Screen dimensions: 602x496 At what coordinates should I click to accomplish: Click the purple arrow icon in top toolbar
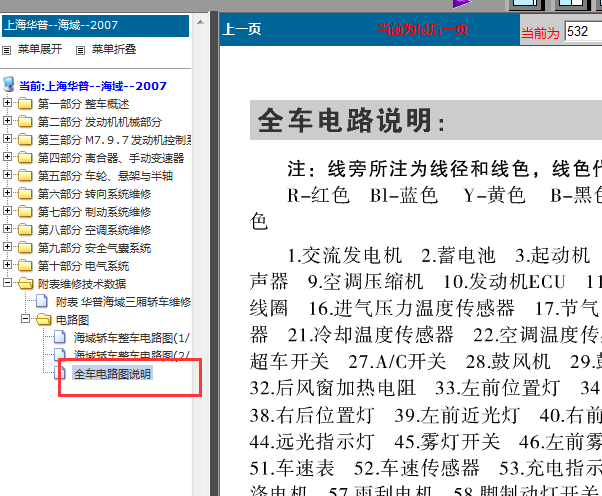pyautogui.click(x=462, y=3)
